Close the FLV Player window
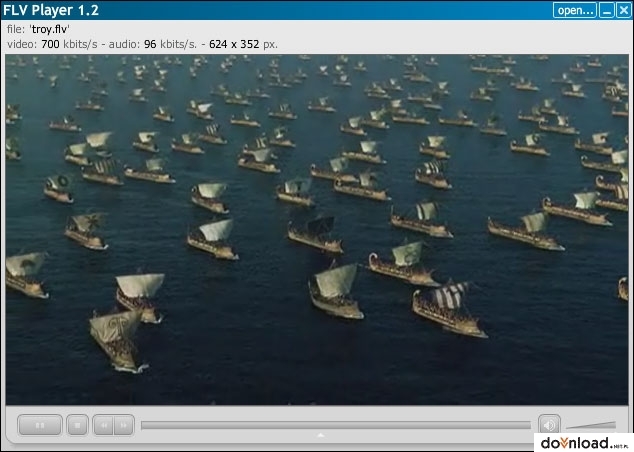Viewport: 634px width, 452px height. tap(623, 10)
